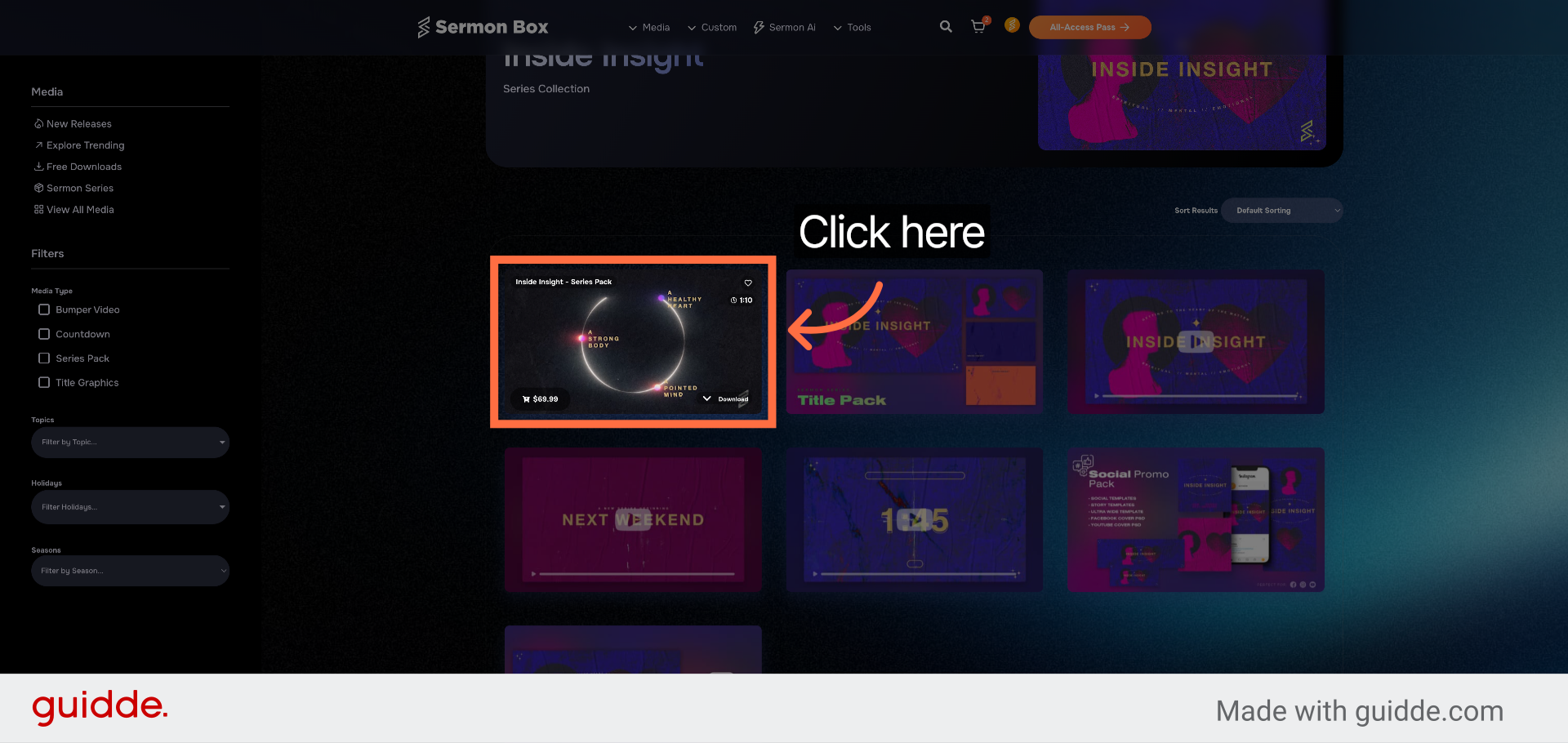Open the Title Pack thumbnail
The width and height of the screenshot is (1568, 743).
point(915,342)
